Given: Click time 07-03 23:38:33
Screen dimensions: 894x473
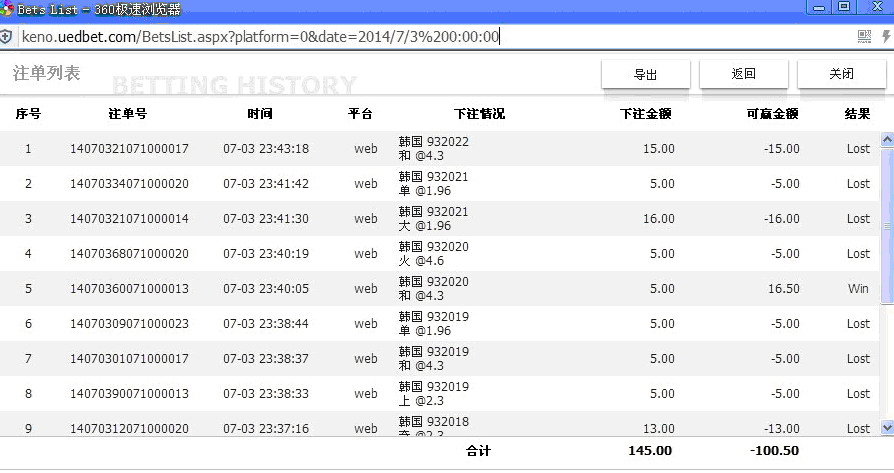Looking at the screenshot, I should [266, 394].
